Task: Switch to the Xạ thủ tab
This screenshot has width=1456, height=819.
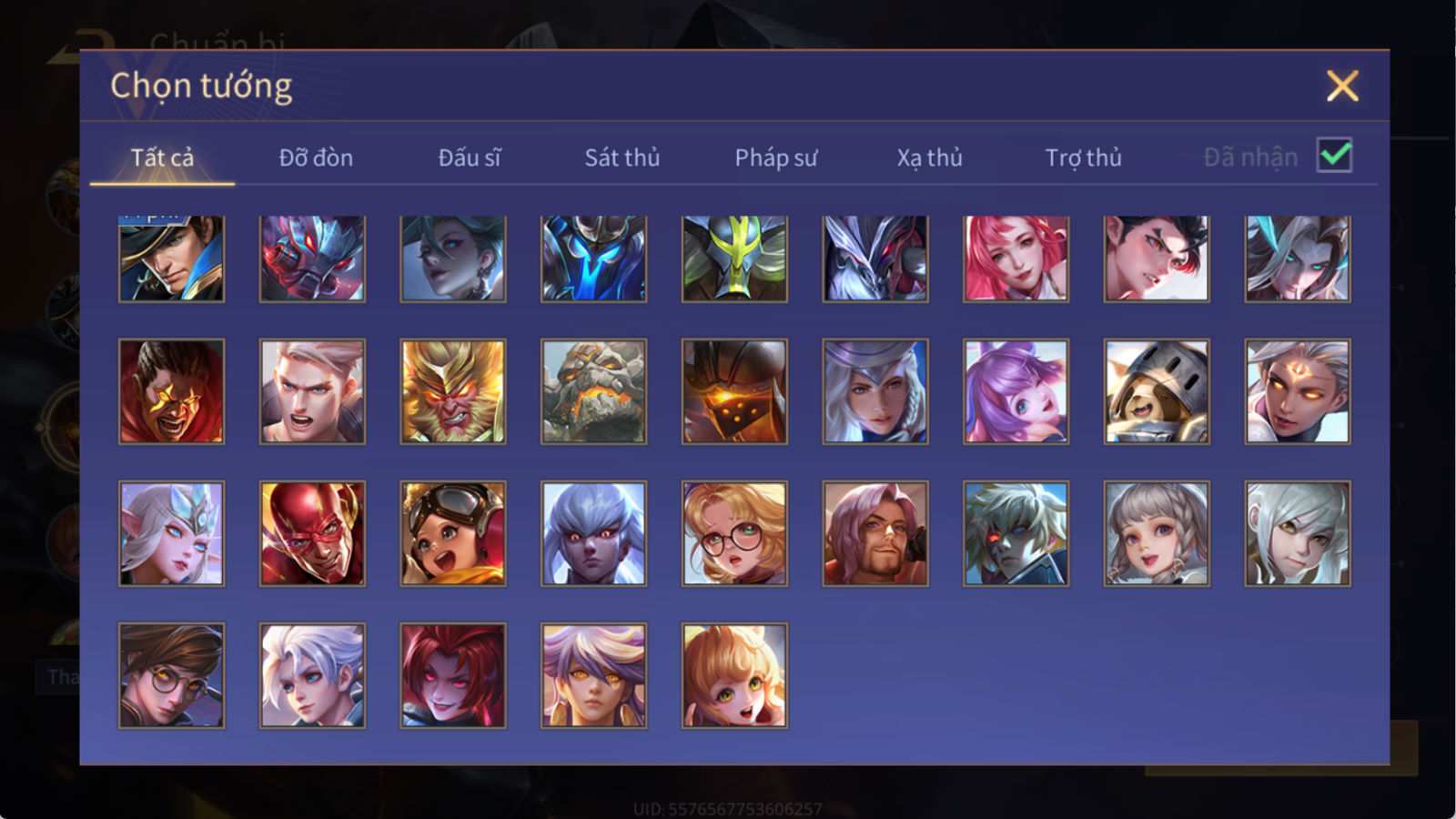Action: 929,157
